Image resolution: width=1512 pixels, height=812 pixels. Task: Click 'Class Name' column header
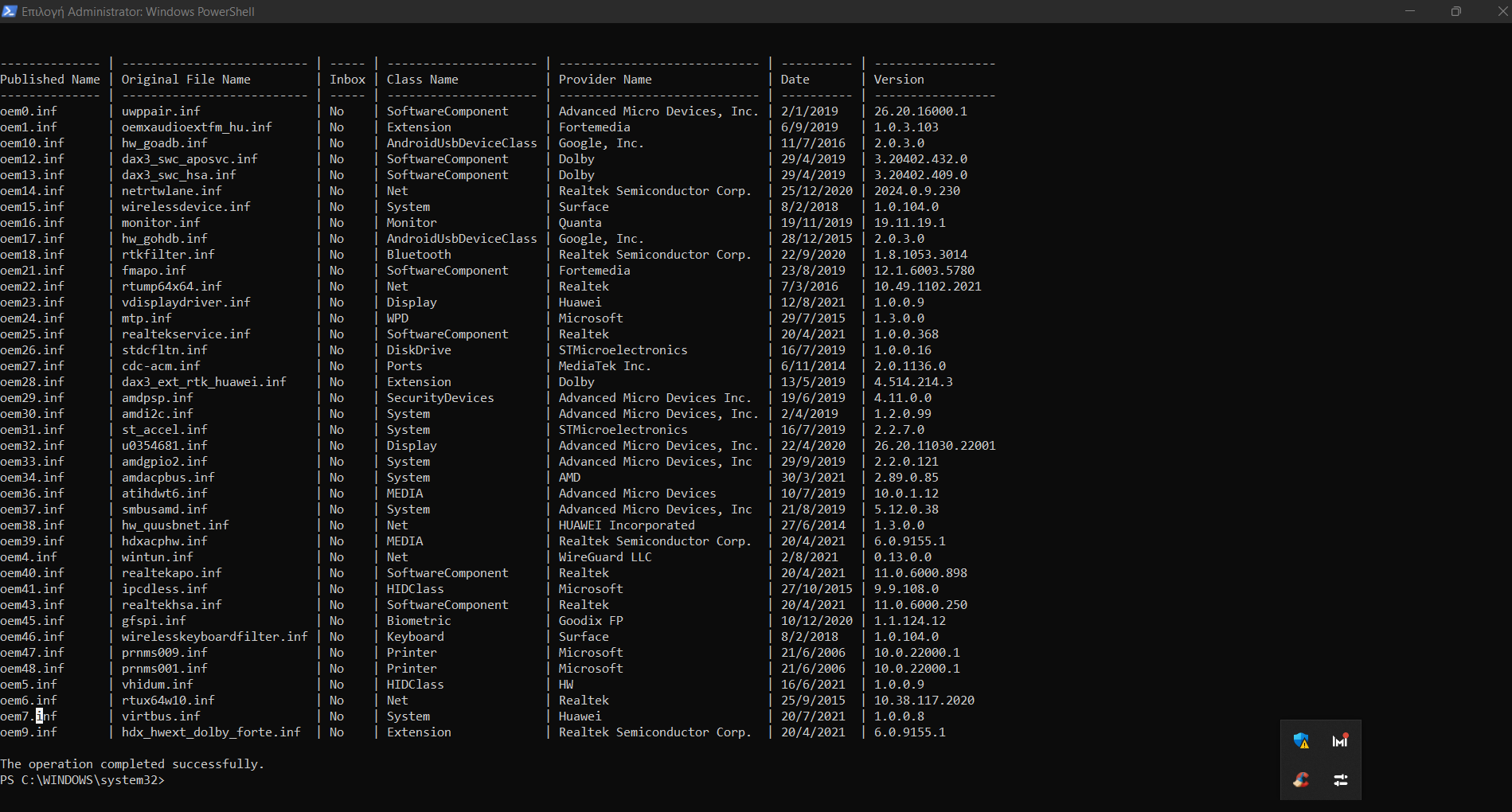(x=422, y=80)
